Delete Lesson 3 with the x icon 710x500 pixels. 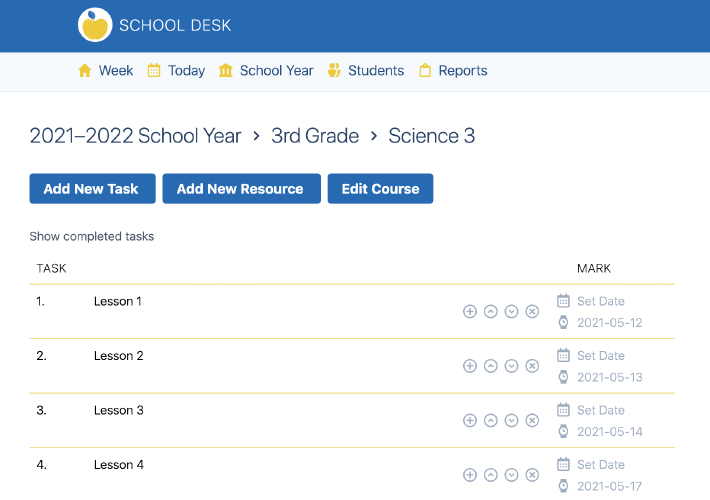click(x=532, y=420)
